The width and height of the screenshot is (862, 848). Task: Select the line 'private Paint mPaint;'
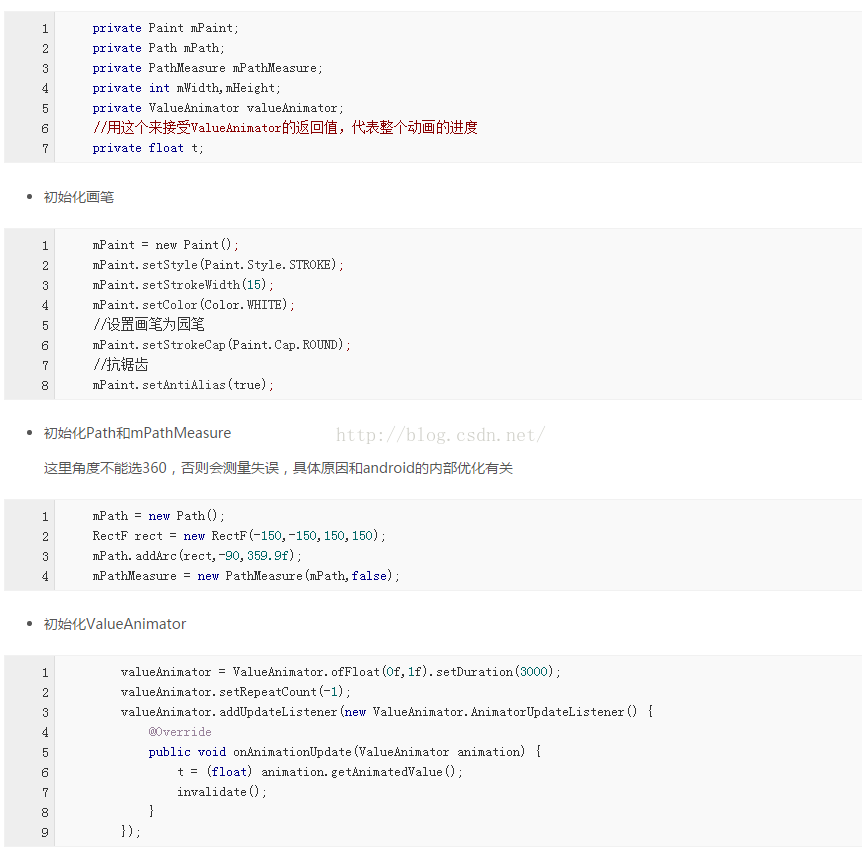tap(165, 28)
